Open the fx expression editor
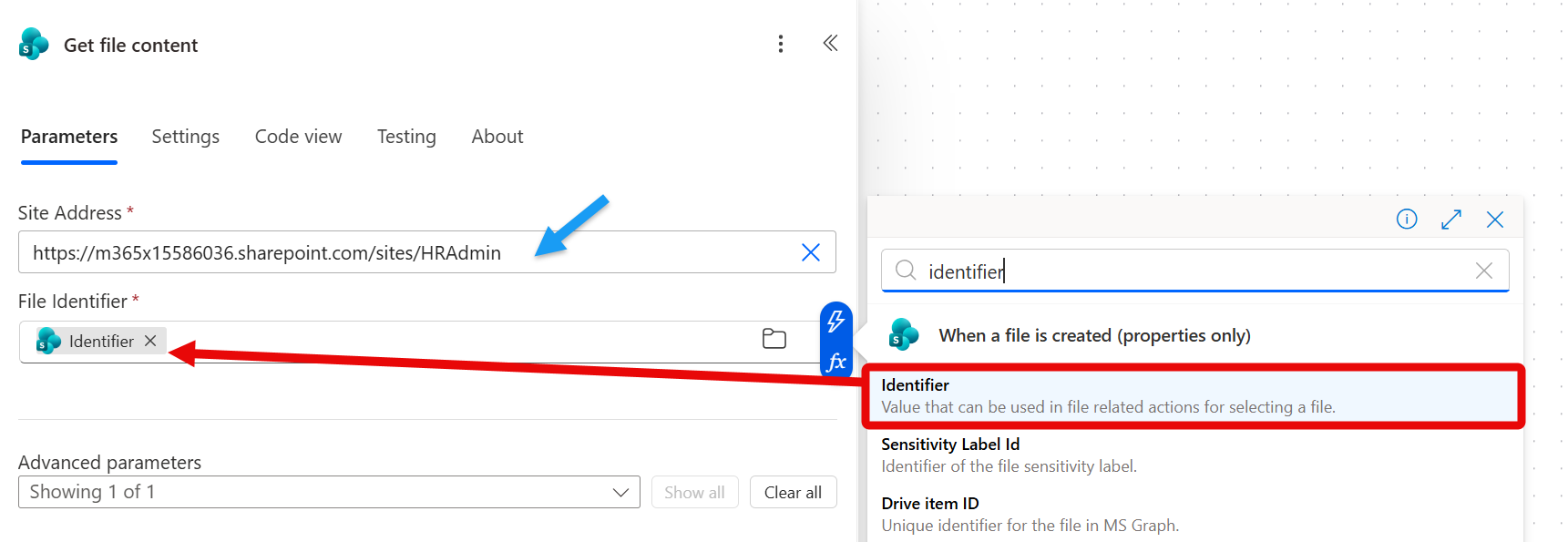Screen dimensions: 1568x542 (x=835, y=362)
